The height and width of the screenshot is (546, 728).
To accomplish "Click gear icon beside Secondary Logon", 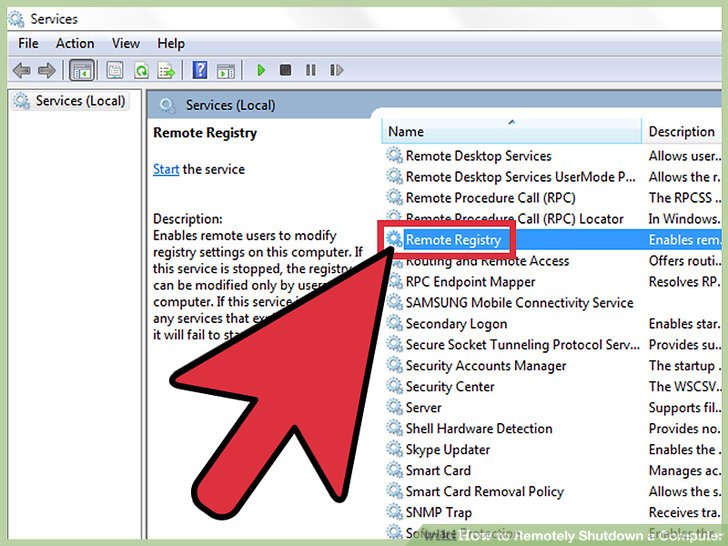I will (394, 323).
